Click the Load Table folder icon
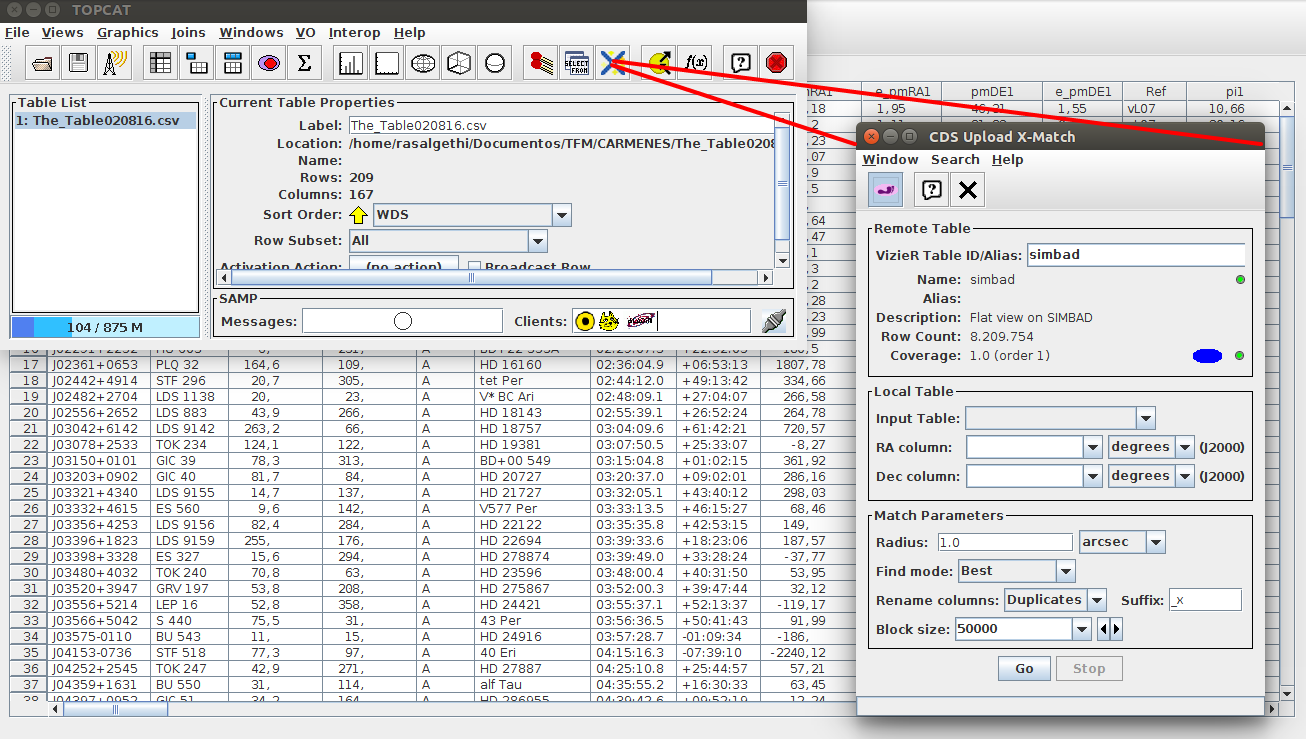Image resolution: width=1307 pixels, height=740 pixels. [x=43, y=63]
